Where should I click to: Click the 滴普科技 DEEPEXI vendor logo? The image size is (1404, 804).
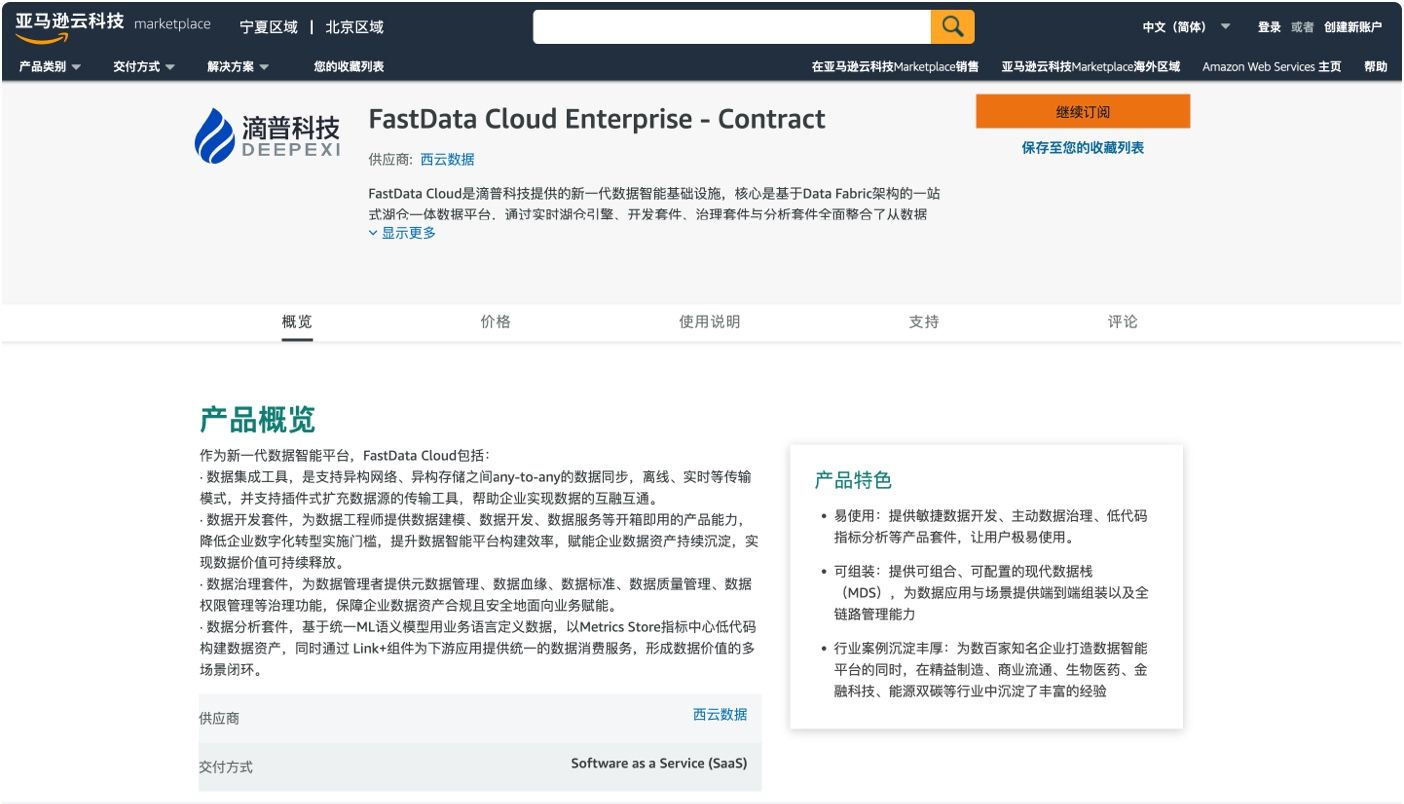pos(266,137)
